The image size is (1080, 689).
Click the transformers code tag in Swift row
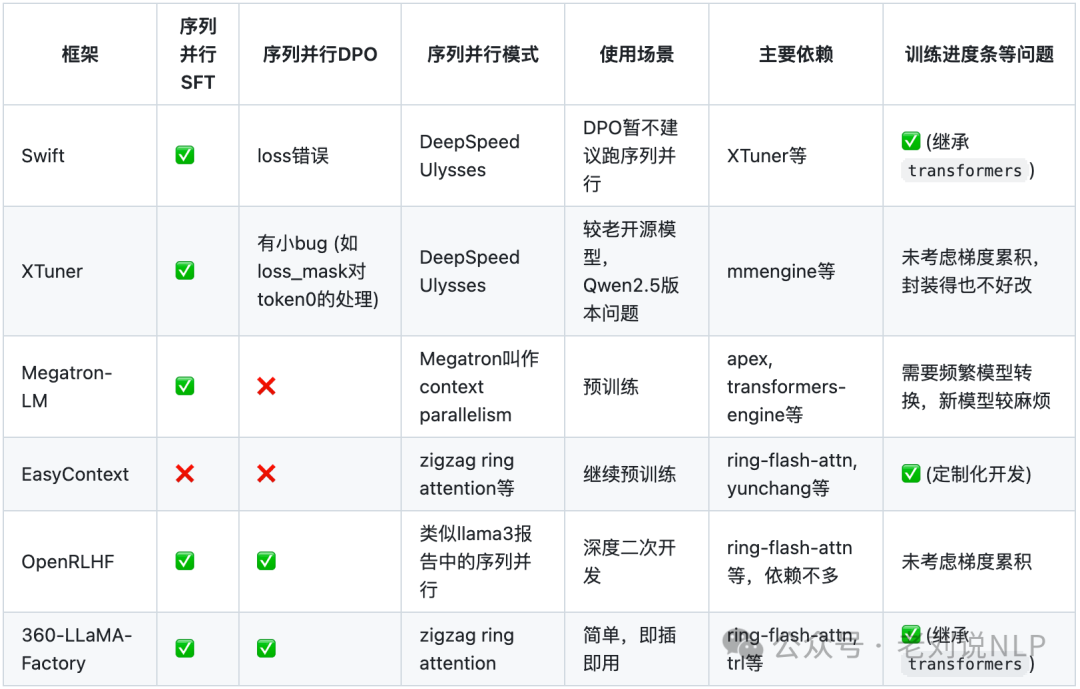[965, 171]
